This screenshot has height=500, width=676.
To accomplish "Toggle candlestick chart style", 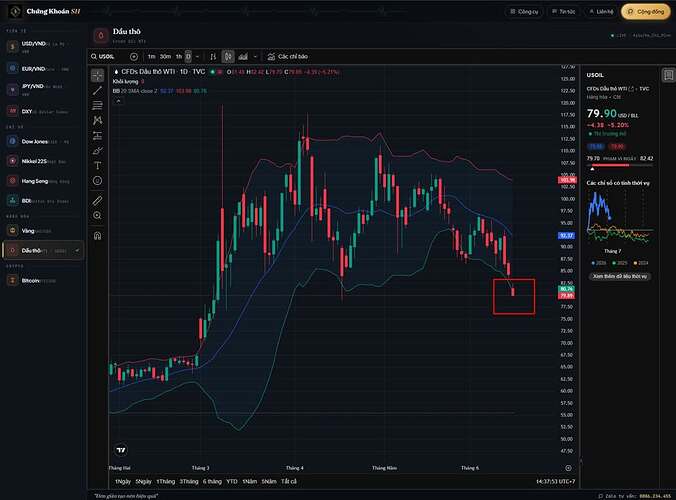I will click(x=228, y=56).
